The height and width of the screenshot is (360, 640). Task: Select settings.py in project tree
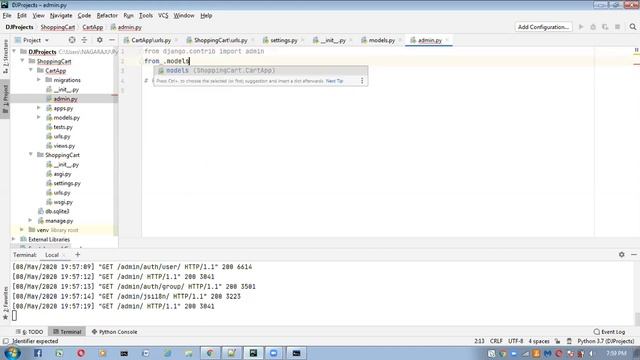[67, 183]
